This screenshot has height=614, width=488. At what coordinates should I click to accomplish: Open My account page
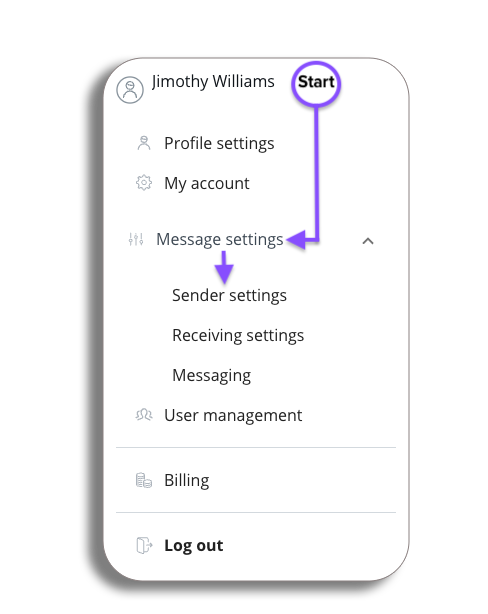pos(207,183)
